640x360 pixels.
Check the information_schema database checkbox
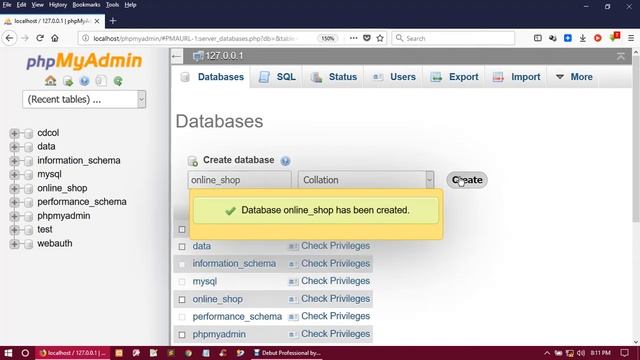tap(182, 264)
